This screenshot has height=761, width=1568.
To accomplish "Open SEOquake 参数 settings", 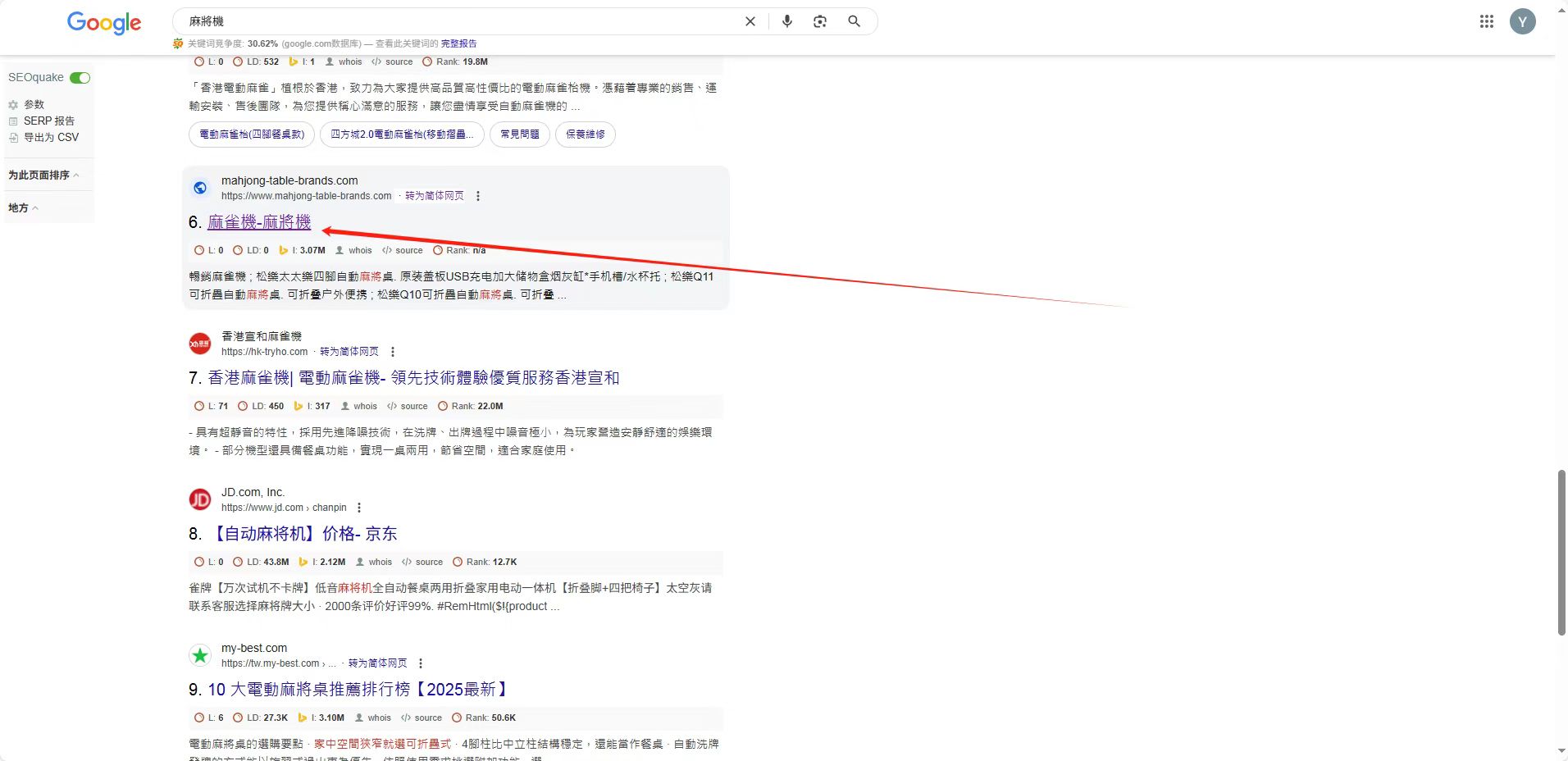I will click(x=34, y=104).
